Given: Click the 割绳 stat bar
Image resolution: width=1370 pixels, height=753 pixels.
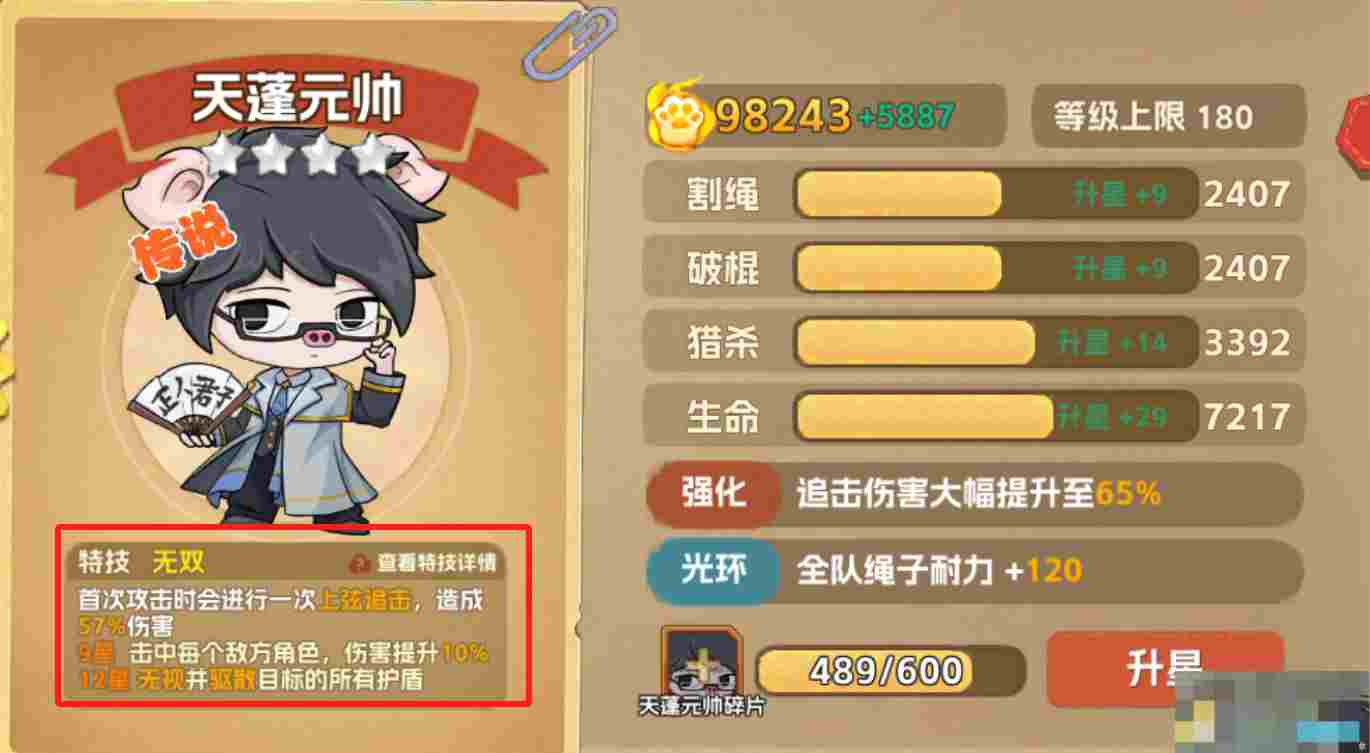Looking at the screenshot, I should [996, 194].
